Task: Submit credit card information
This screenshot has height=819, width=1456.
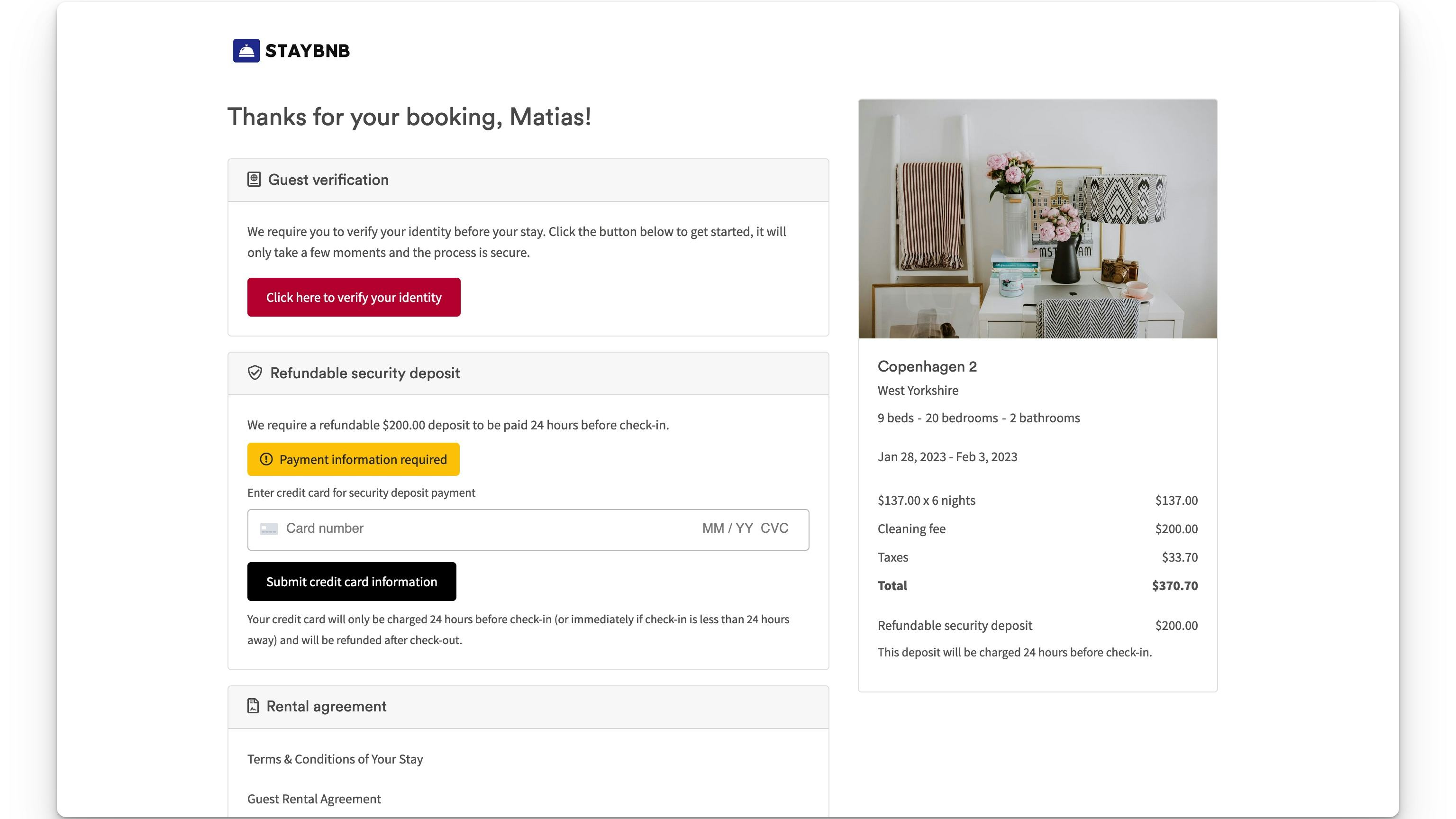Action: pyautogui.click(x=352, y=582)
